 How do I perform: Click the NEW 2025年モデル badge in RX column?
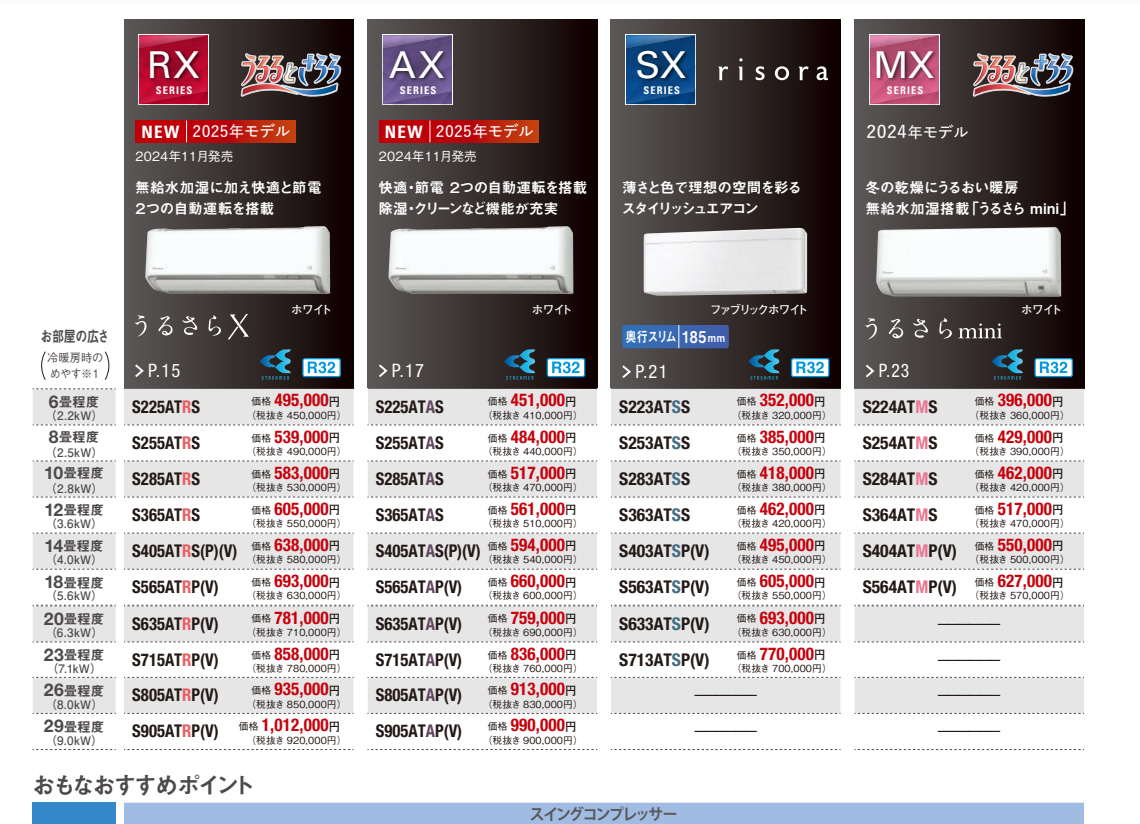click(215, 132)
